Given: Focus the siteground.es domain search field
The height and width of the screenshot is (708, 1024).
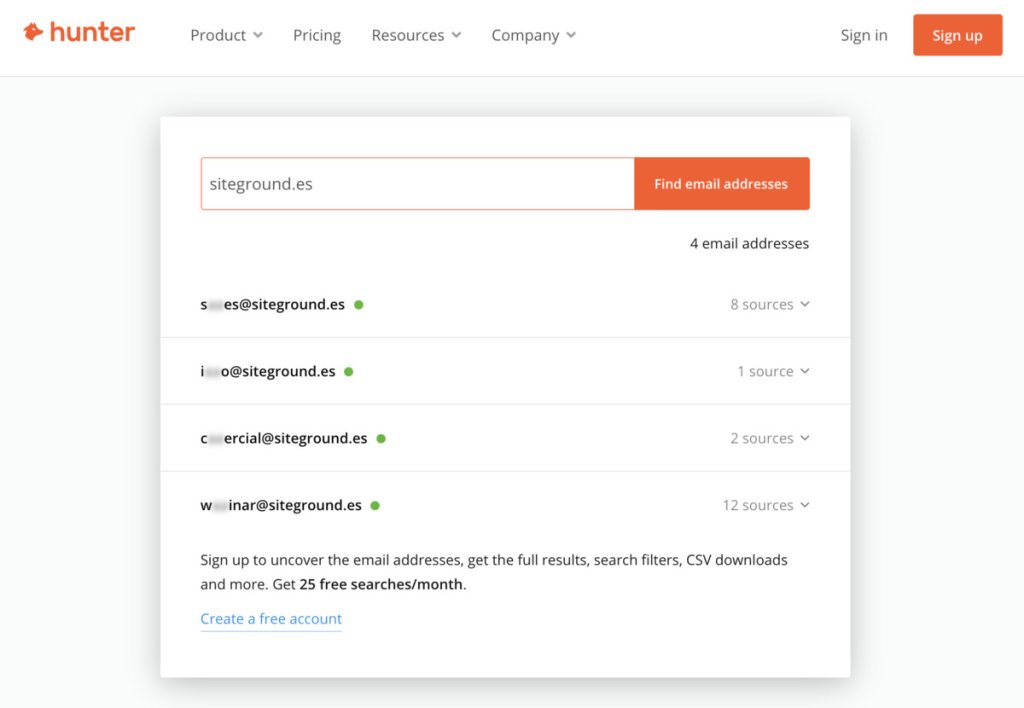Looking at the screenshot, I should (x=417, y=184).
